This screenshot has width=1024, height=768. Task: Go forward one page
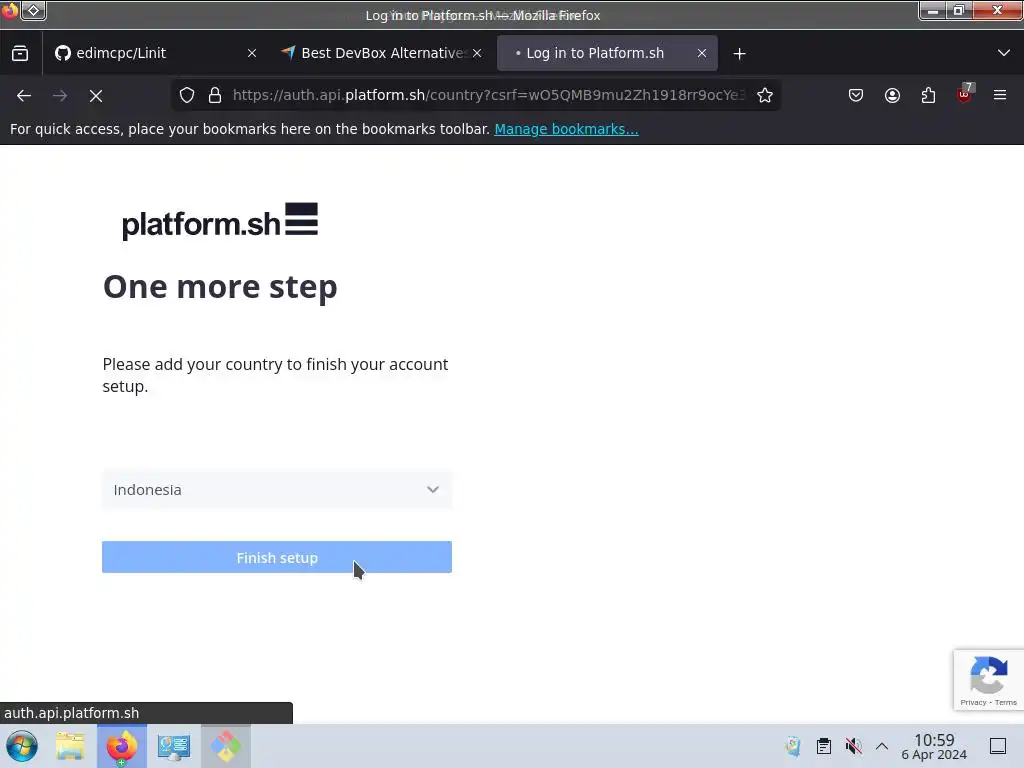click(60, 95)
